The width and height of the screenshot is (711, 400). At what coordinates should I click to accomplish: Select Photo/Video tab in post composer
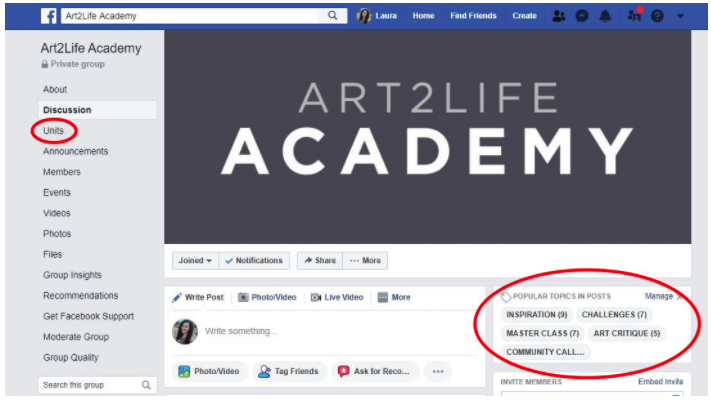click(x=267, y=298)
